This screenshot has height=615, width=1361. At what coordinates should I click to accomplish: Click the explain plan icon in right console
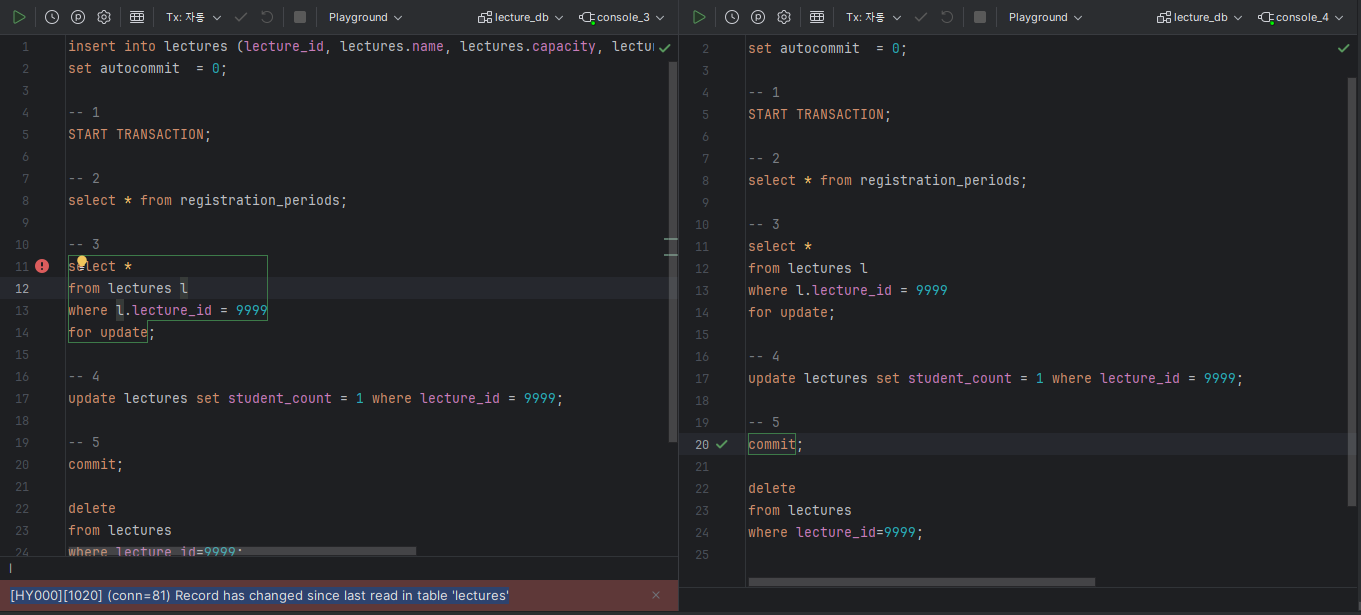pos(758,17)
